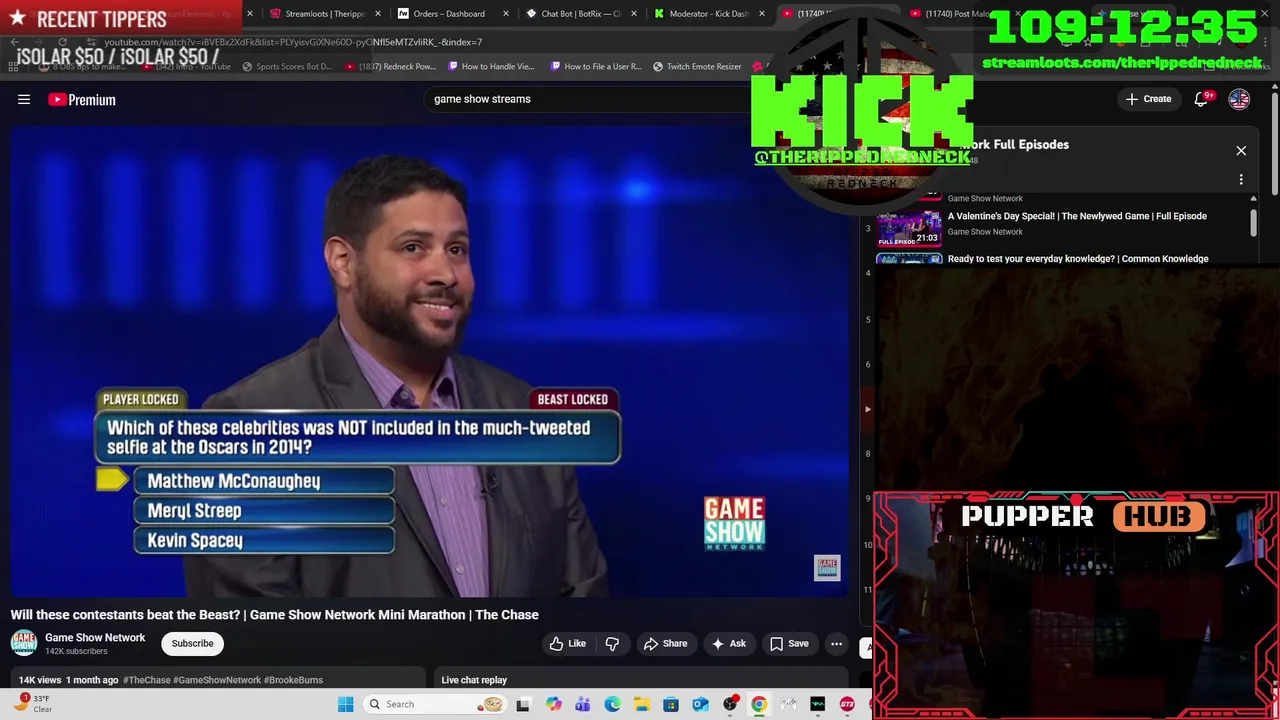
Task: Like the video
Action: pos(567,644)
